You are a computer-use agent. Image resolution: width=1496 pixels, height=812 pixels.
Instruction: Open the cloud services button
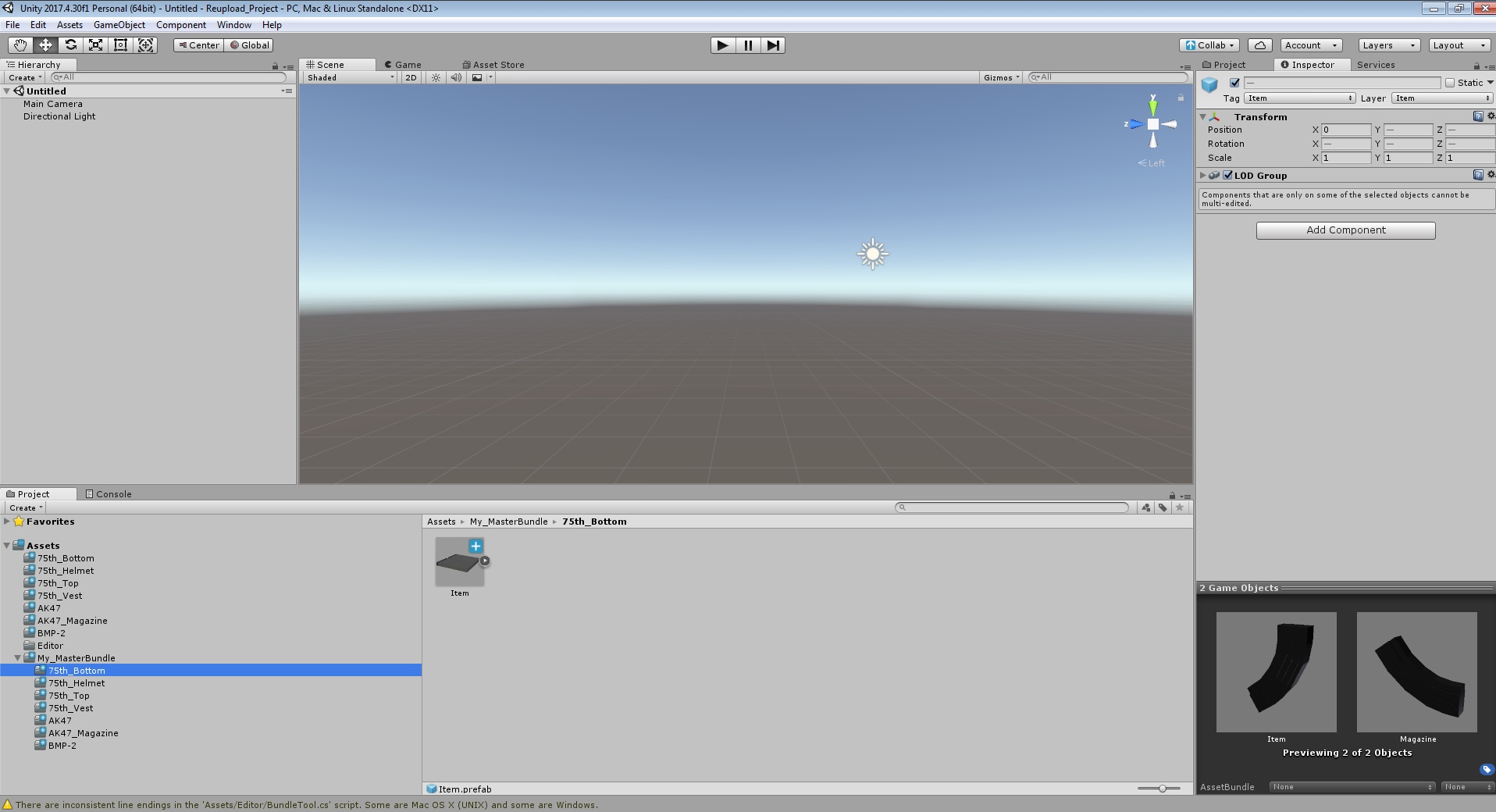1260,45
